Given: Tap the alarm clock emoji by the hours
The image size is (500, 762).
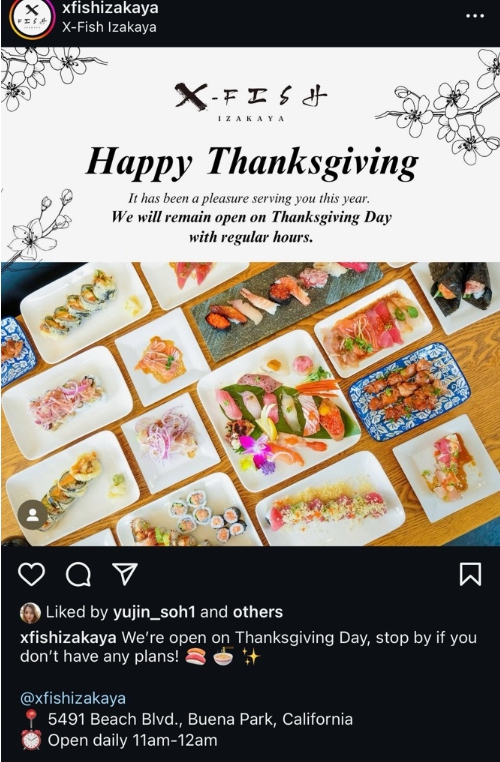Looking at the screenshot, I should [31, 740].
